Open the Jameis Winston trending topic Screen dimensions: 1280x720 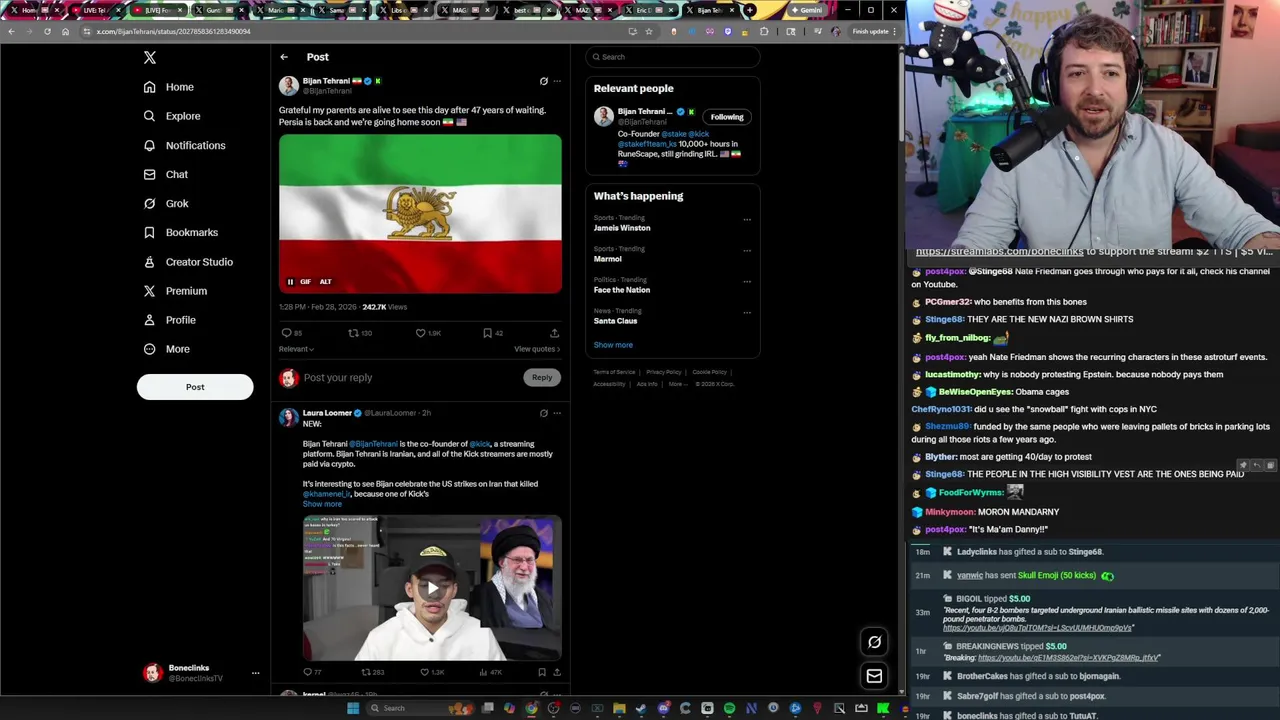(x=622, y=228)
